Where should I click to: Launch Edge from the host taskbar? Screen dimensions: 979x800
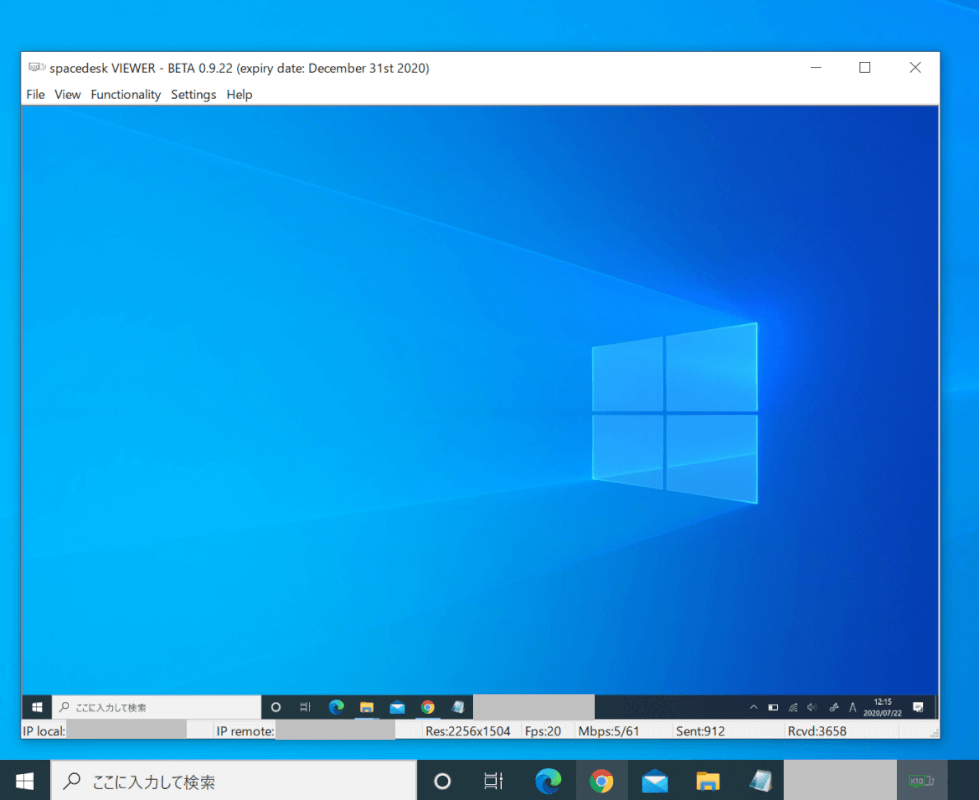(548, 781)
